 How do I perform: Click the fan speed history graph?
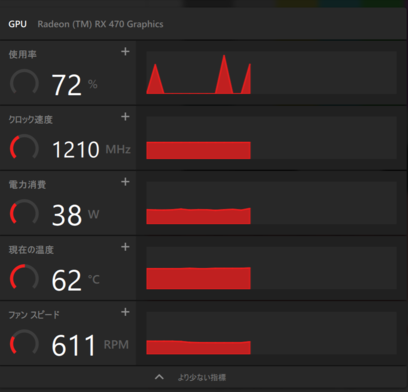271,333
